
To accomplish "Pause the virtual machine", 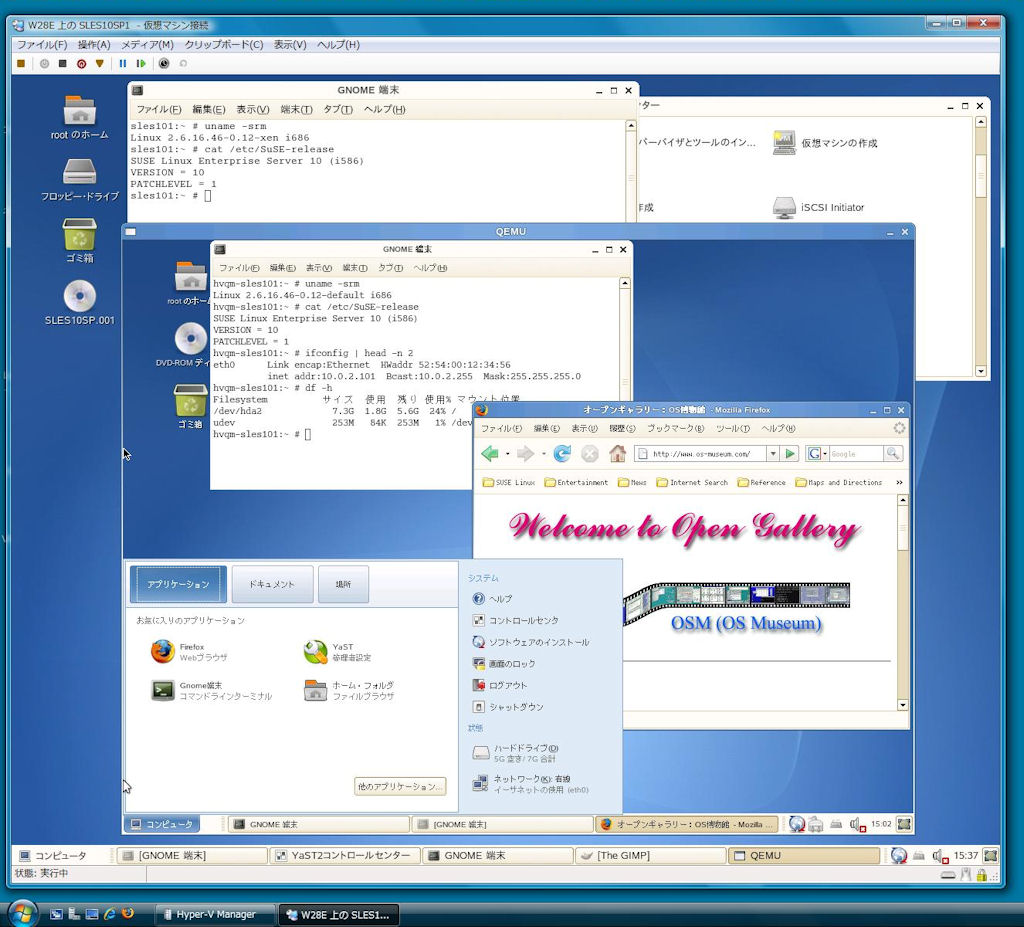I will click(x=123, y=63).
